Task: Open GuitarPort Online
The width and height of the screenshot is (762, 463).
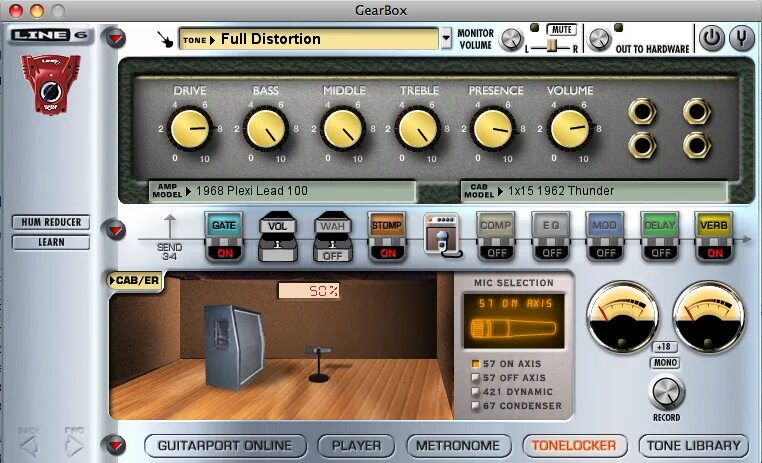Action: point(225,446)
